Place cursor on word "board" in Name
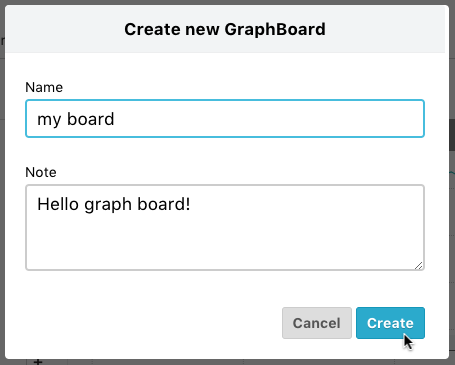The width and height of the screenshot is (455, 365). pos(91,119)
